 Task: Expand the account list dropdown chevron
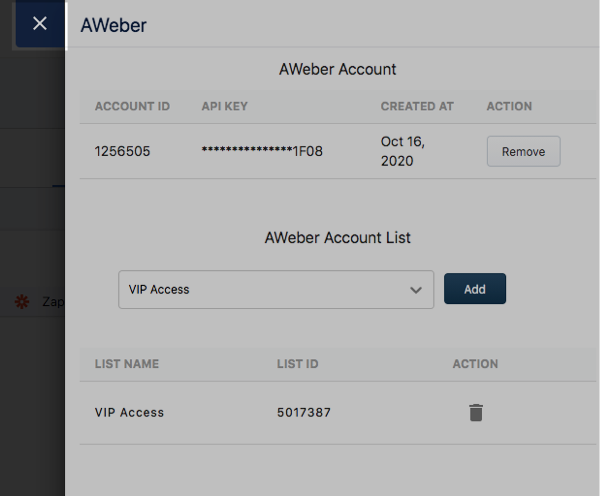pyautogui.click(x=416, y=290)
